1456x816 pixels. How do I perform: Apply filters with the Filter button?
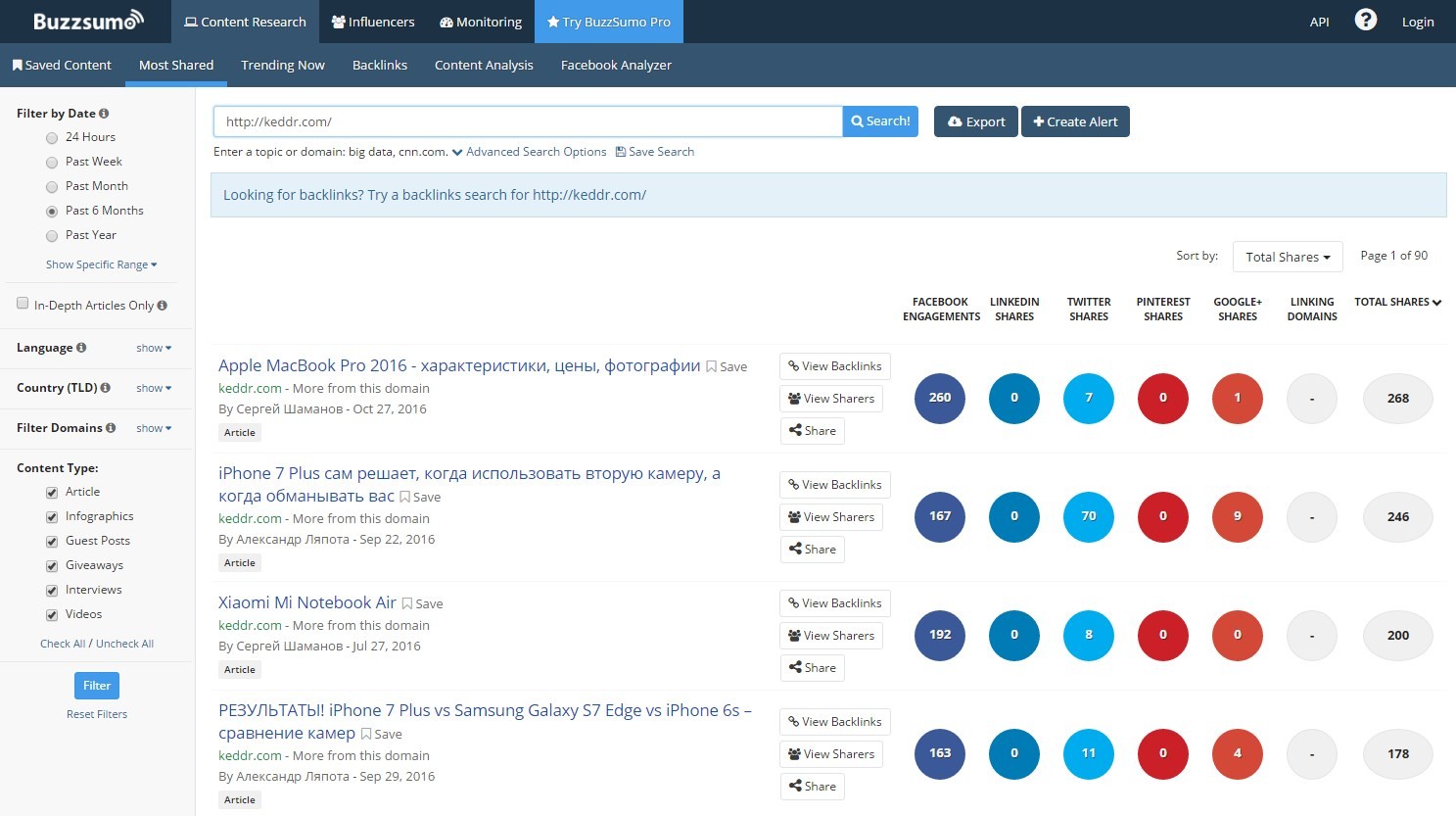pyautogui.click(x=97, y=686)
